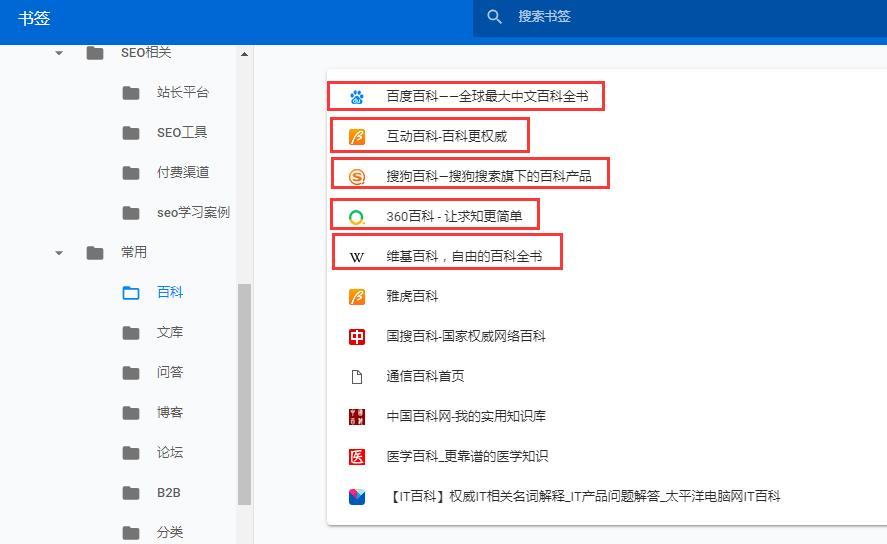Open bookmark 维基百科,自由的百科全书

(464, 256)
